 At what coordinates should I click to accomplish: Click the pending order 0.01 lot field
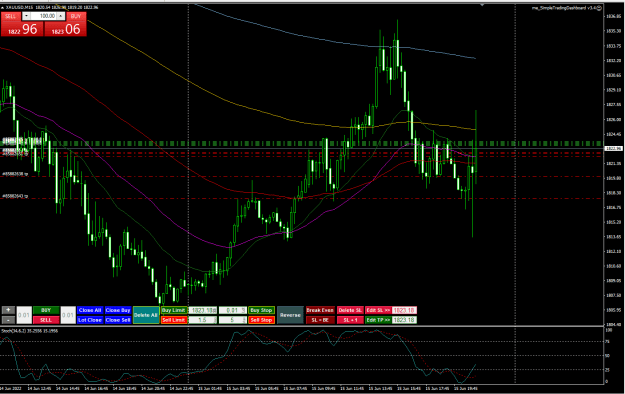[x=232, y=310]
